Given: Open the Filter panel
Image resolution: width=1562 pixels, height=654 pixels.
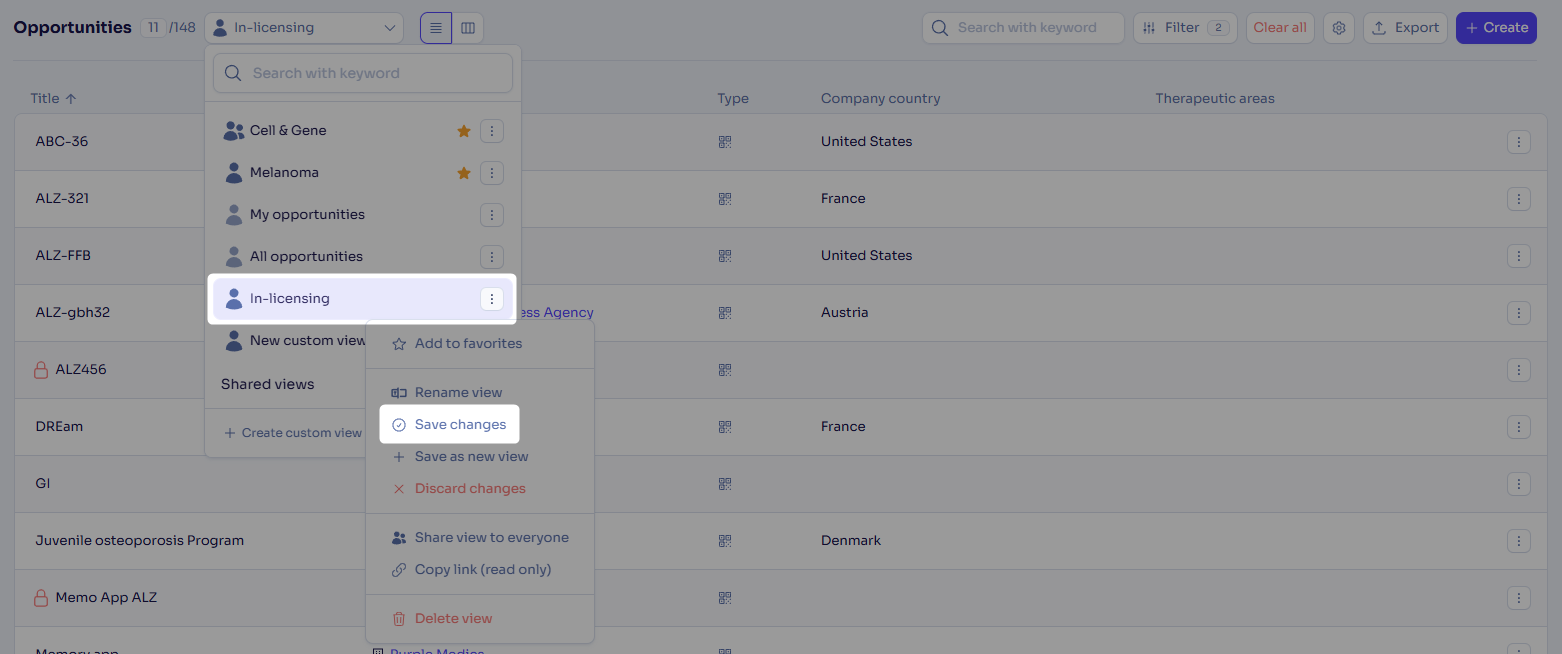Looking at the screenshot, I should 1184,28.
